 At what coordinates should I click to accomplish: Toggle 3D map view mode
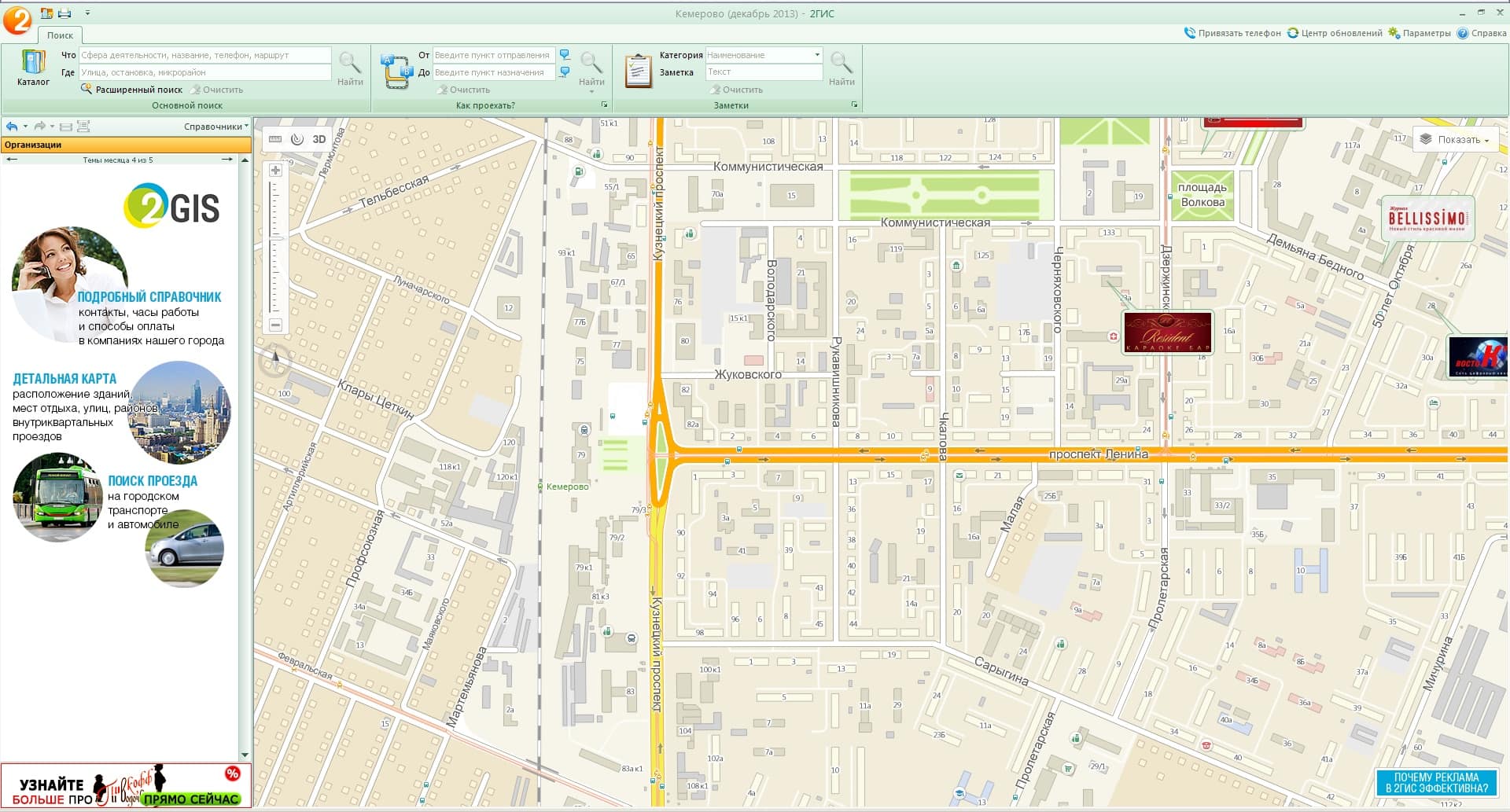coord(319,139)
